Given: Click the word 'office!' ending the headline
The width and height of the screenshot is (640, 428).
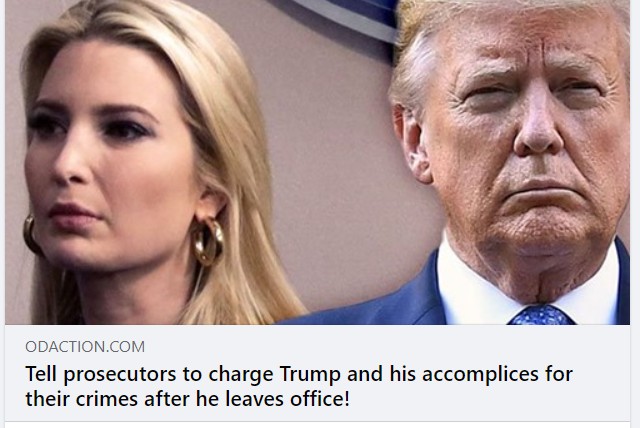Looking at the screenshot, I should [320, 399].
